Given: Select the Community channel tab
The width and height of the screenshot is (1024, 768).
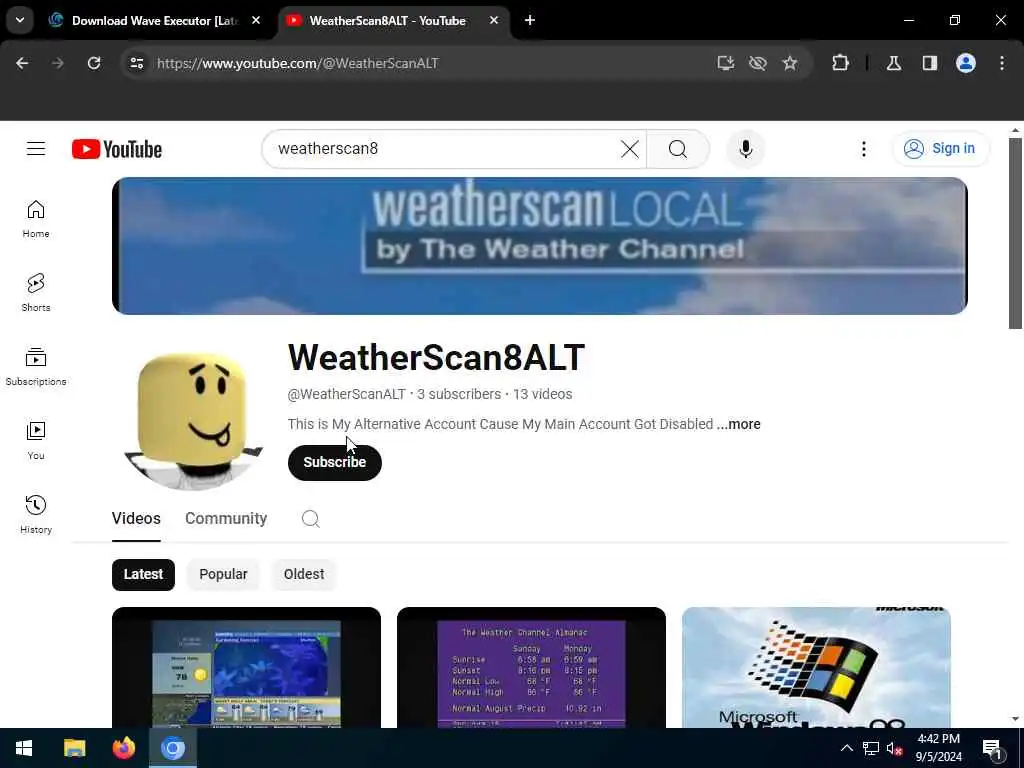Looking at the screenshot, I should (x=226, y=519).
